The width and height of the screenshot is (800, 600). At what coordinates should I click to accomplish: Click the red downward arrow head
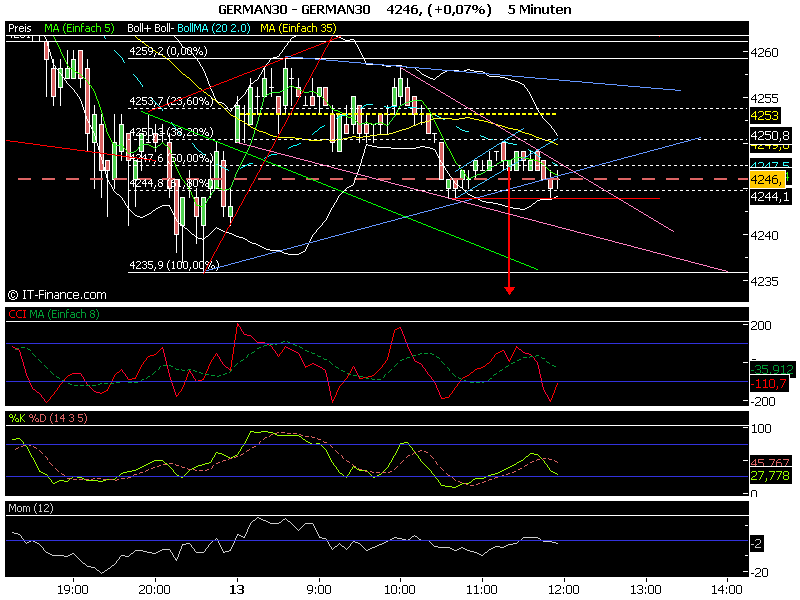tap(509, 290)
